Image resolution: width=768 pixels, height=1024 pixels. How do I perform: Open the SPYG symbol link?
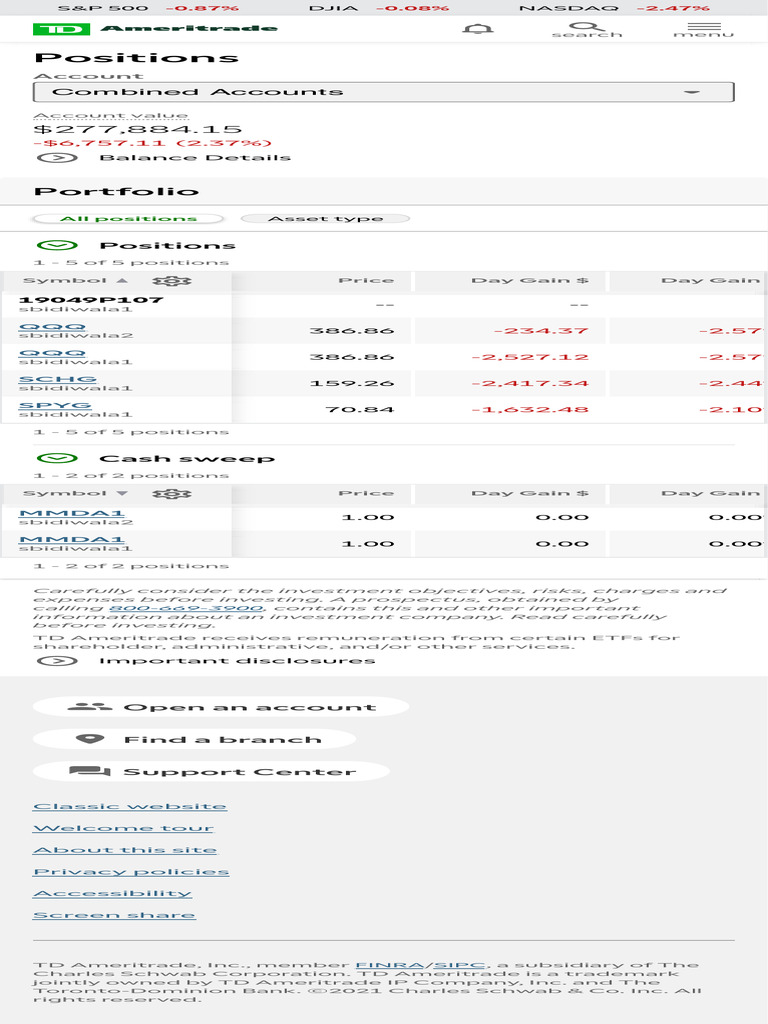55,405
